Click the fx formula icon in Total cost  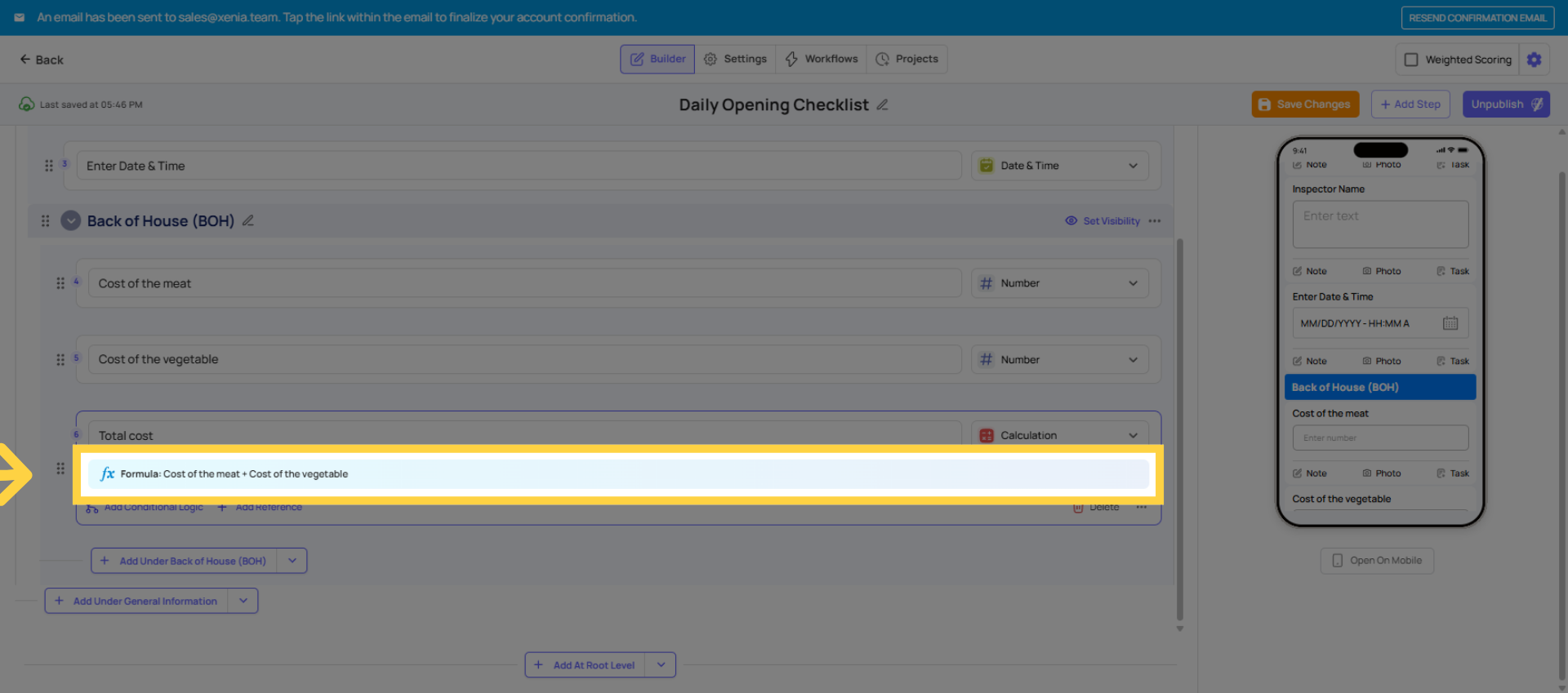[x=107, y=473]
